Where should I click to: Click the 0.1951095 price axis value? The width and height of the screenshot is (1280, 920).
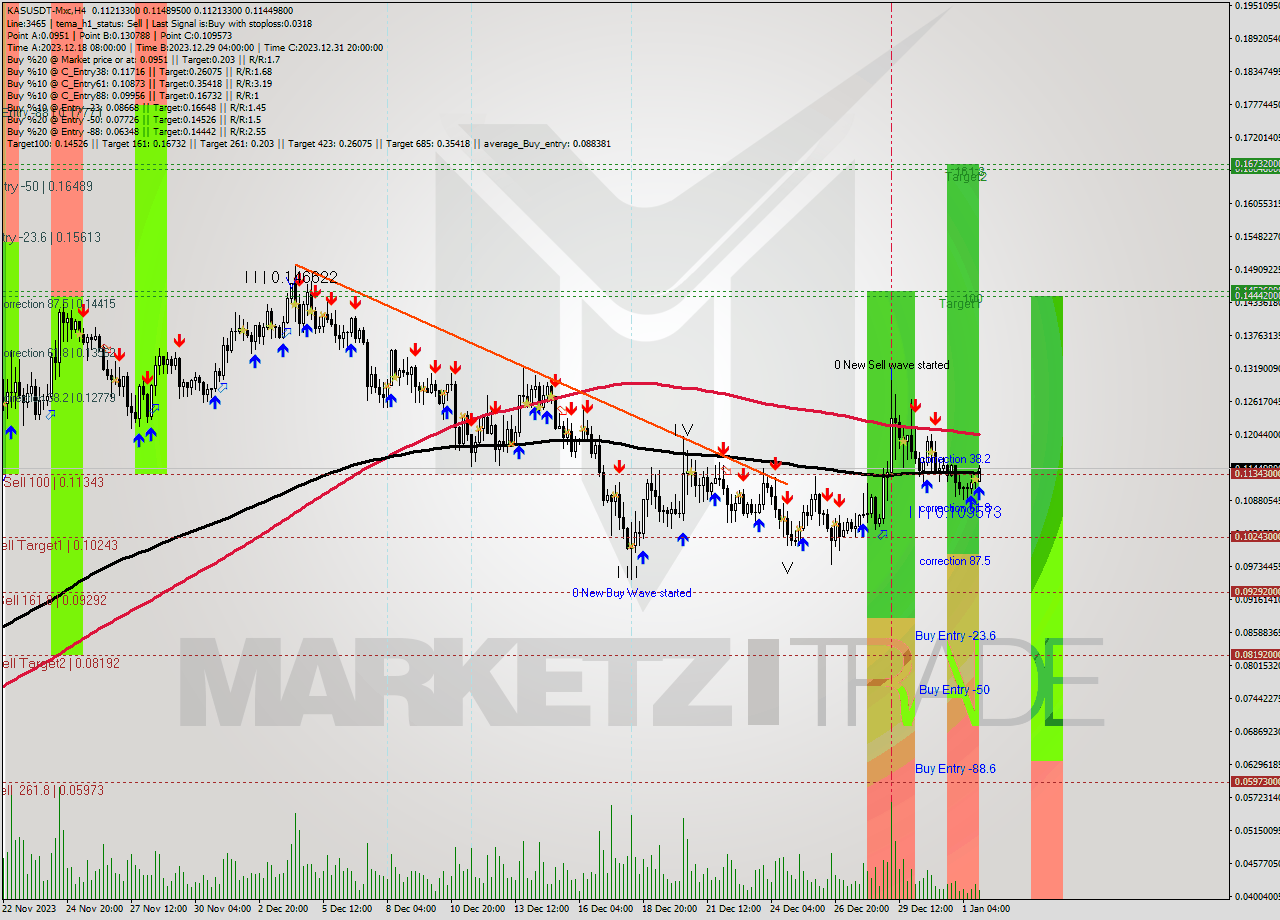(1257, 6)
